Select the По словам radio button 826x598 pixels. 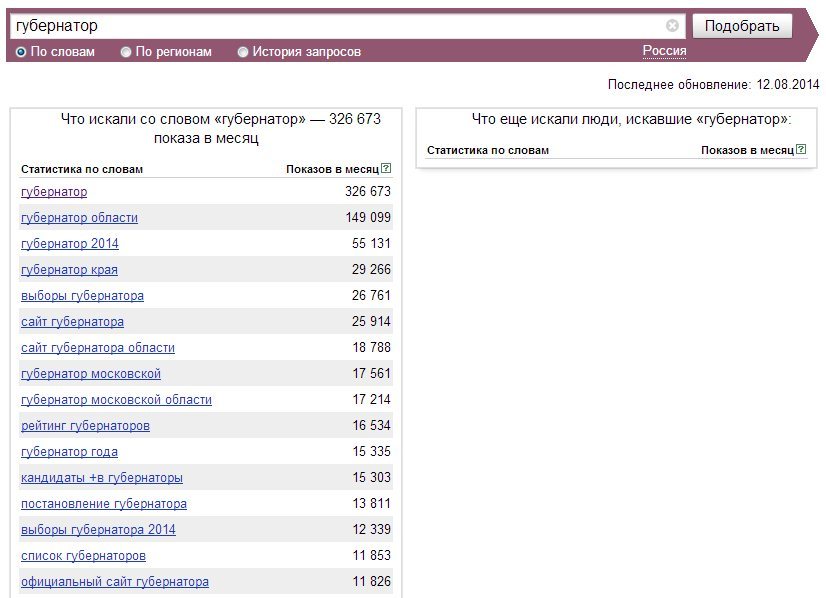pyautogui.click(x=21, y=52)
